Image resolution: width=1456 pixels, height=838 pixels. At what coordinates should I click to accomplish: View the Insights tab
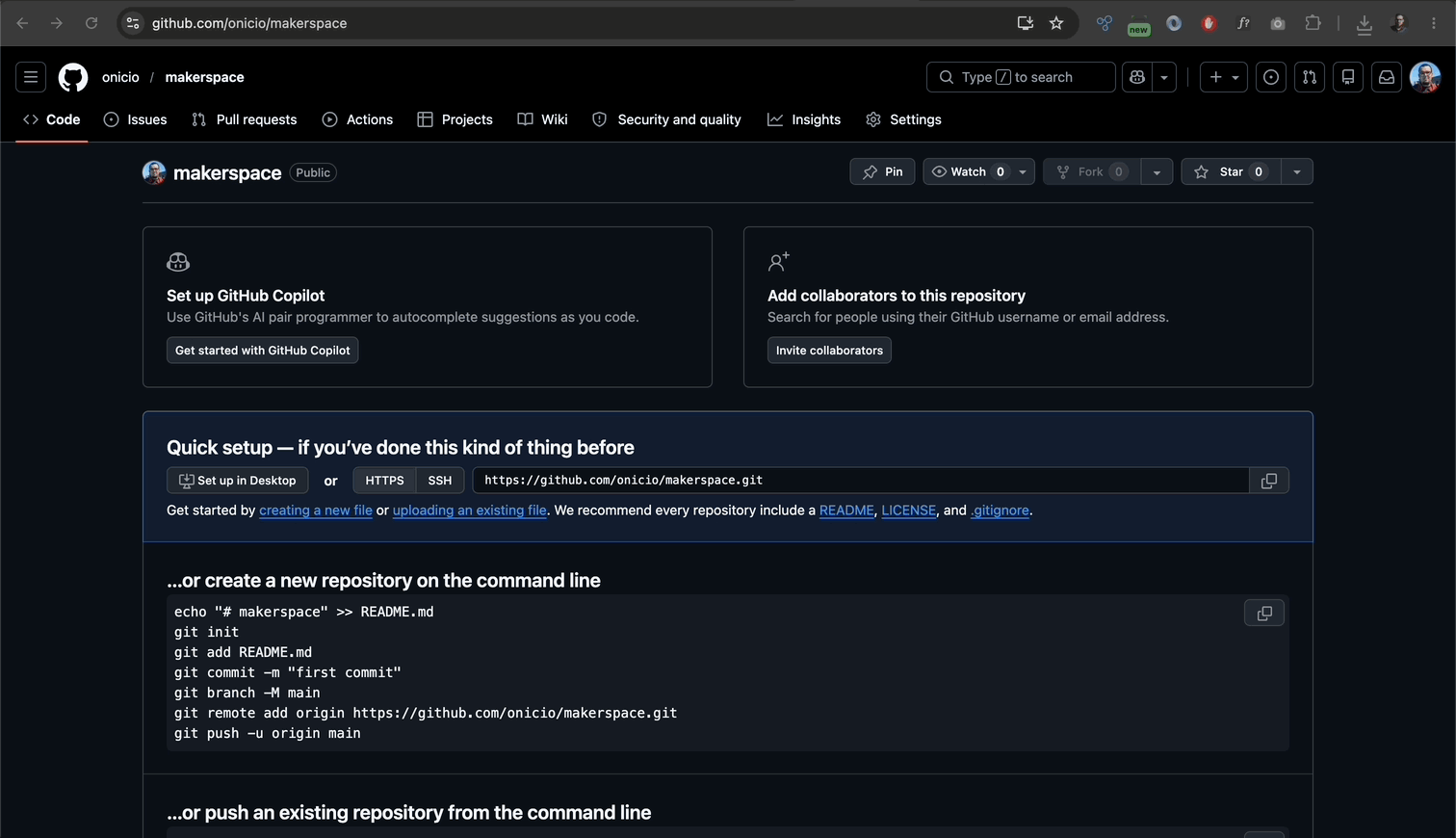click(x=804, y=119)
